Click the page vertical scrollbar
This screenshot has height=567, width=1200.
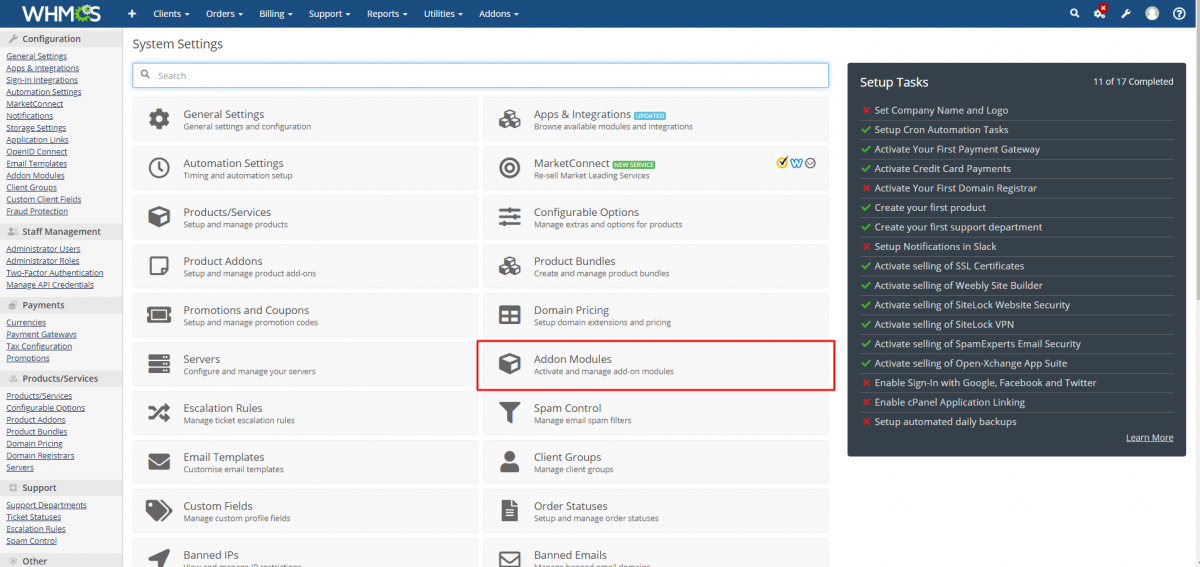coord(1195,150)
